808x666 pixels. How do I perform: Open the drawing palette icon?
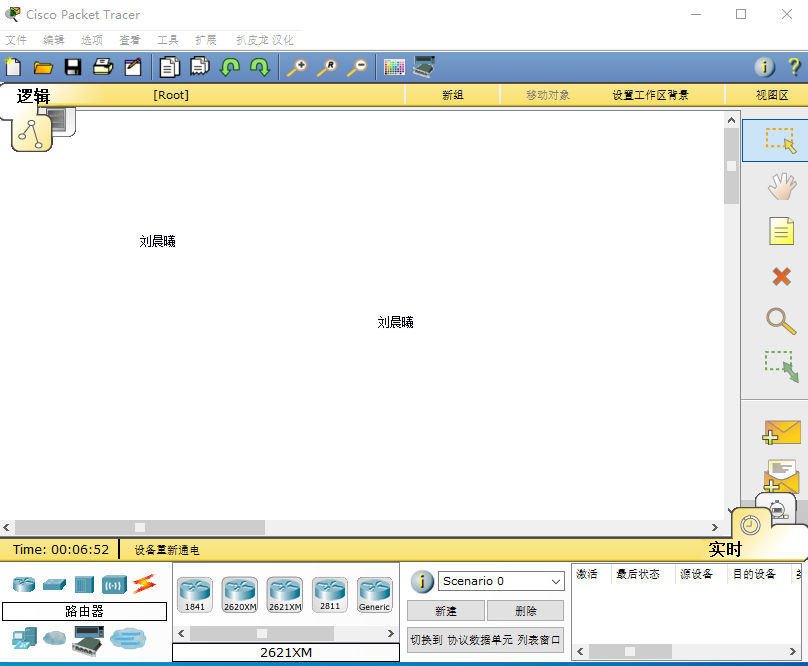click(x=394, y=67)
